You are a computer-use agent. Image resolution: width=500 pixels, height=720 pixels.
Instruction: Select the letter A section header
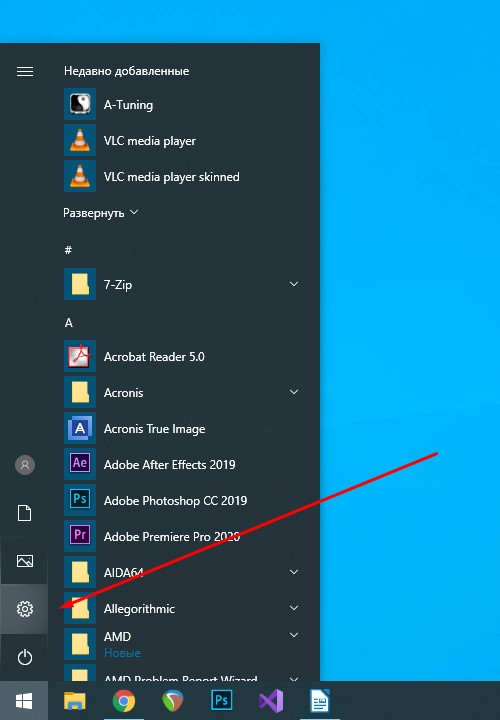click(x=68, y=323)
